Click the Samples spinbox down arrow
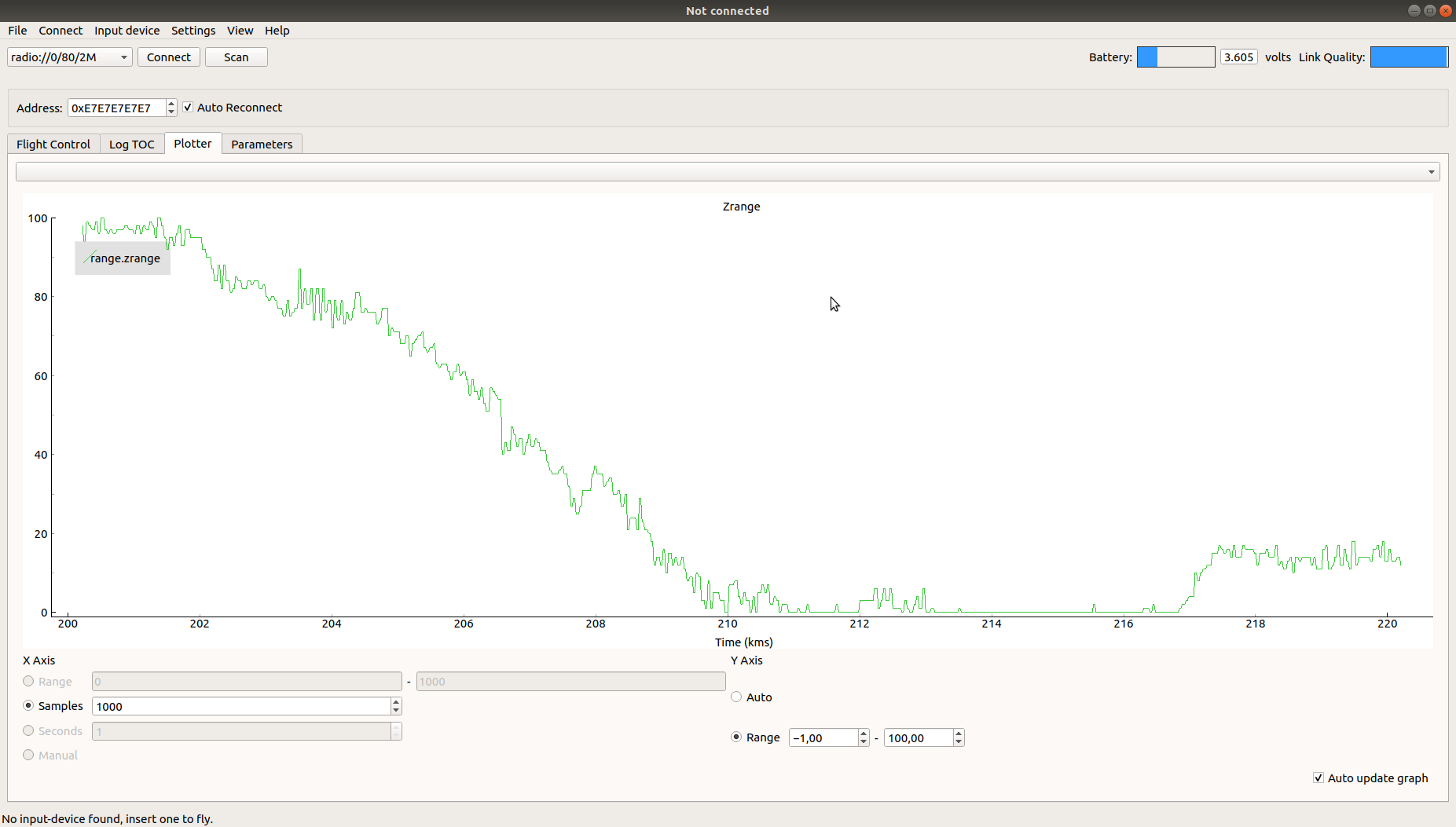Screen dimensions: 1456x827 pyautogui.click(x=396, y=711)
